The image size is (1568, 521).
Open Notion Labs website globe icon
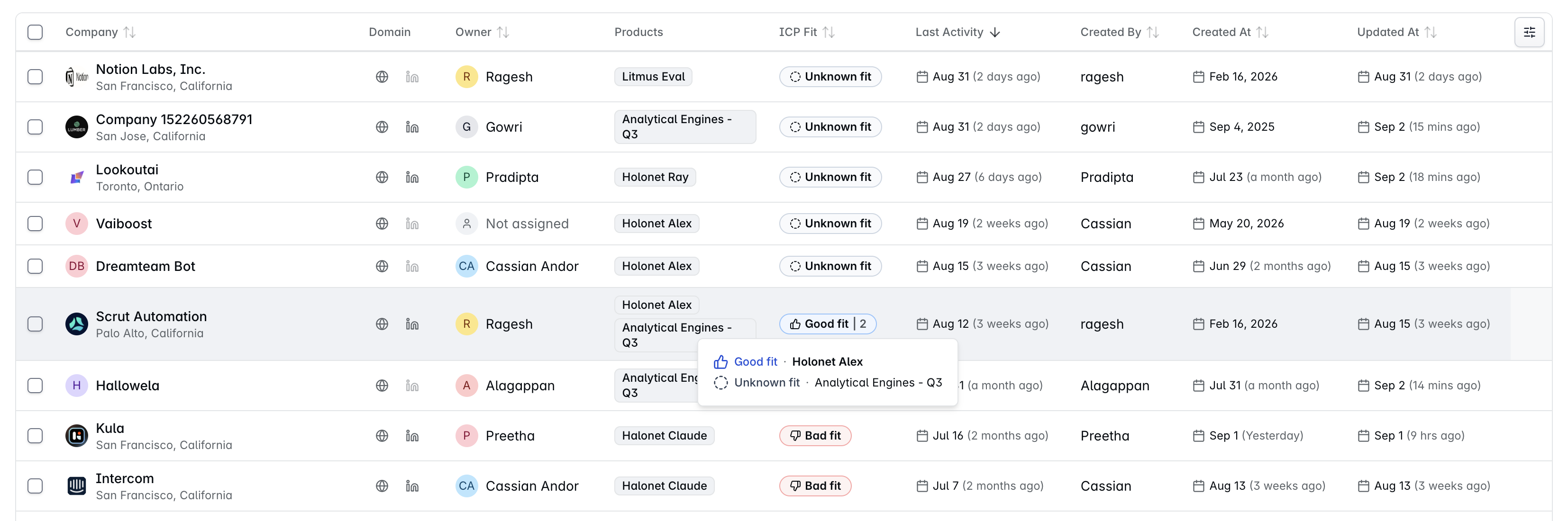pyautogui.click(x=382, y=77)
